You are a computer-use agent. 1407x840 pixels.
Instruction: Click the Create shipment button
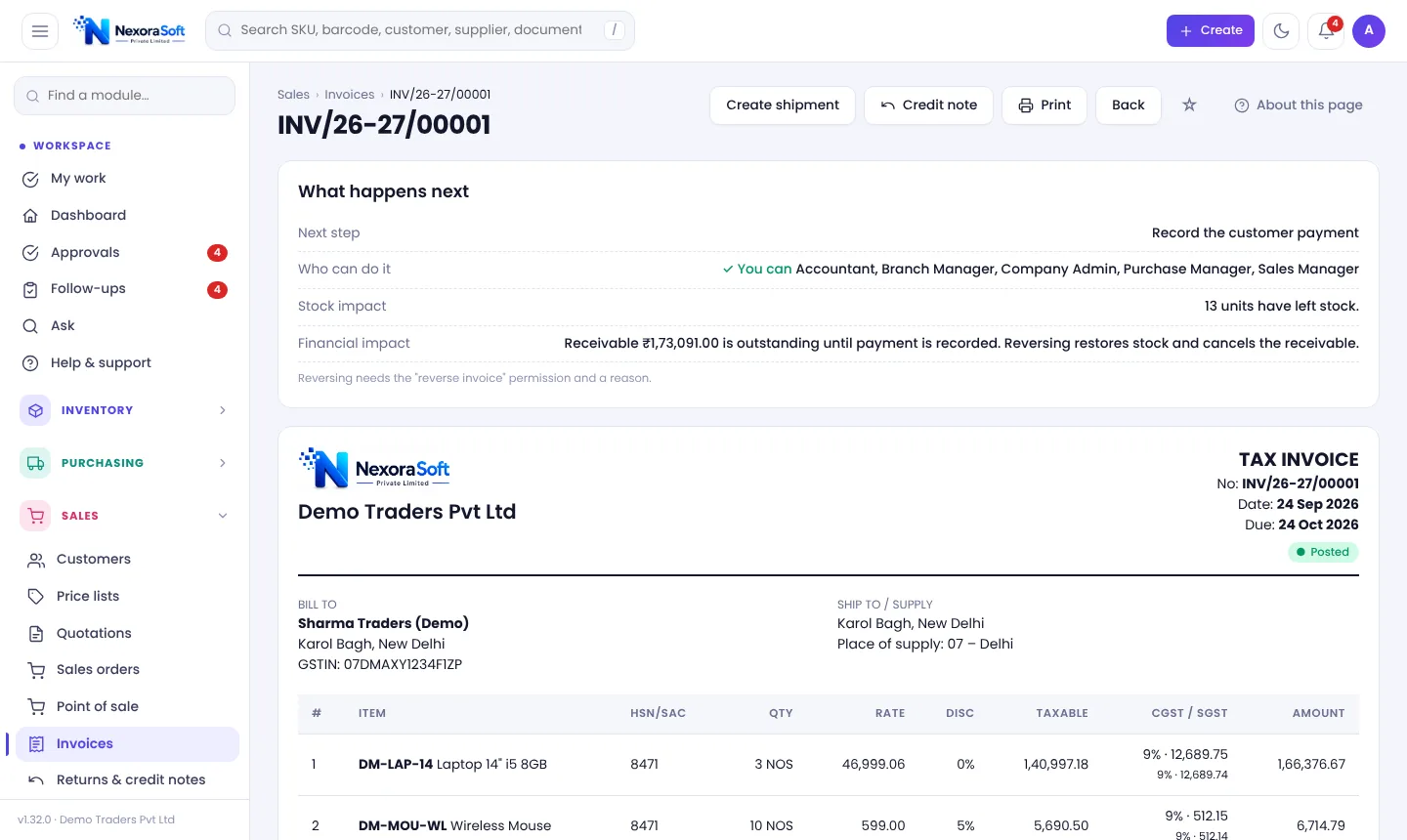coord(783,105)
